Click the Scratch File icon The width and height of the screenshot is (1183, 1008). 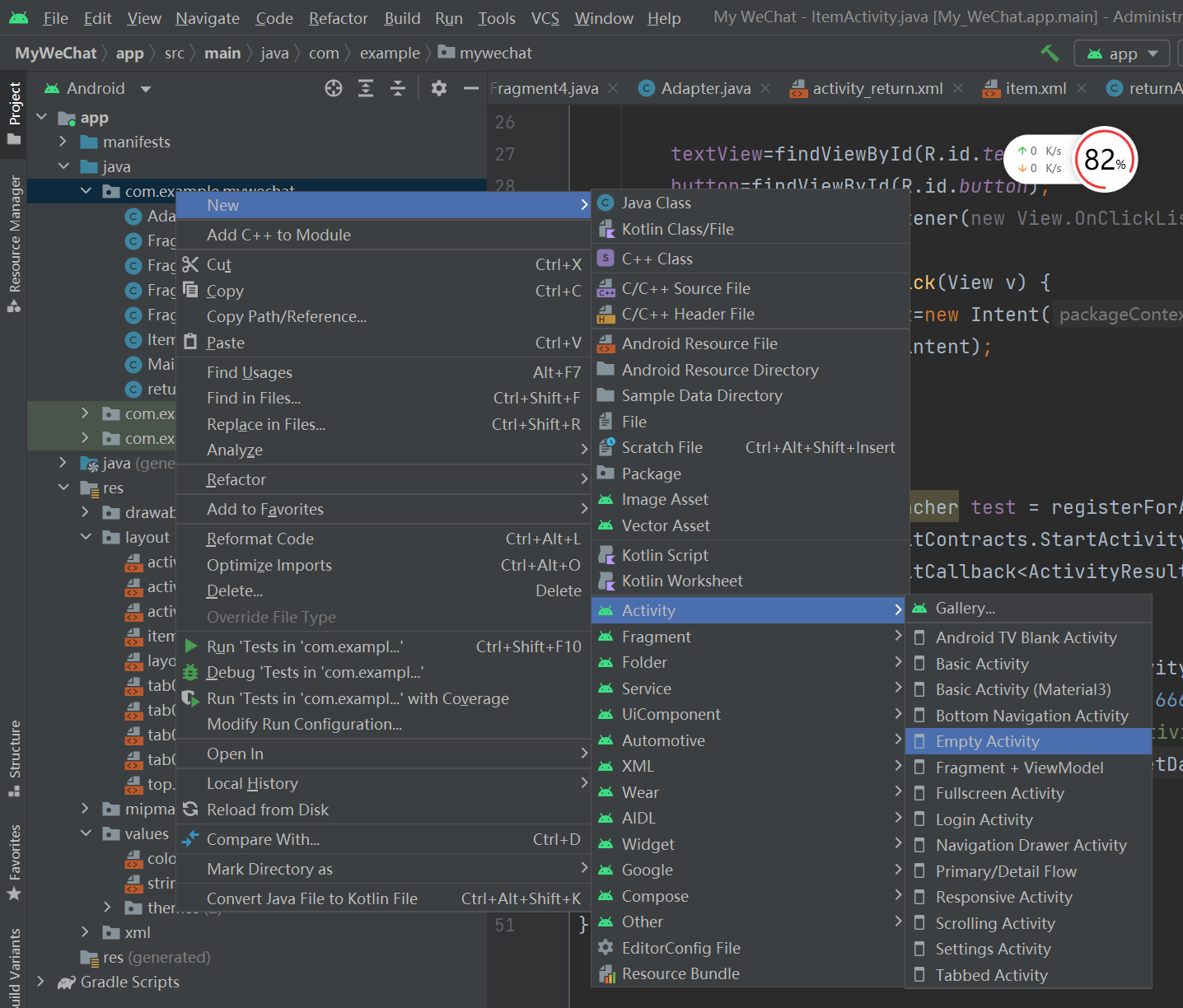[606, 447]
